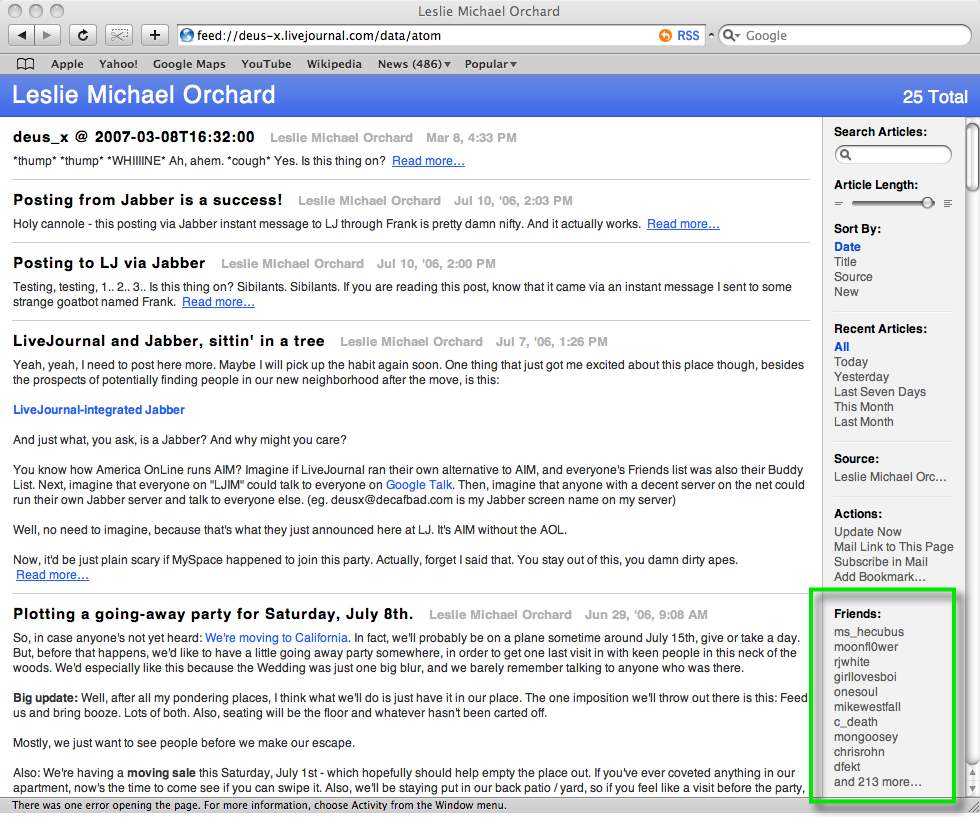This screenshot has width=980, height=817.
Task: Open the bookmarks book icon
Action: 26,64
